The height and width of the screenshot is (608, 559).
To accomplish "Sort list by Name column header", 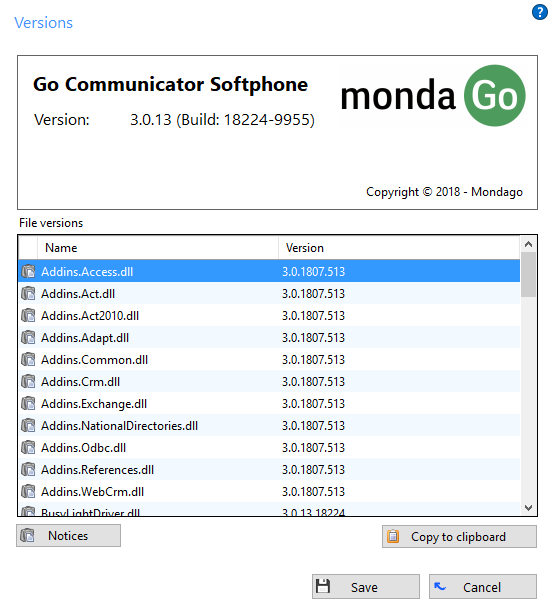I will click(158, 247).
